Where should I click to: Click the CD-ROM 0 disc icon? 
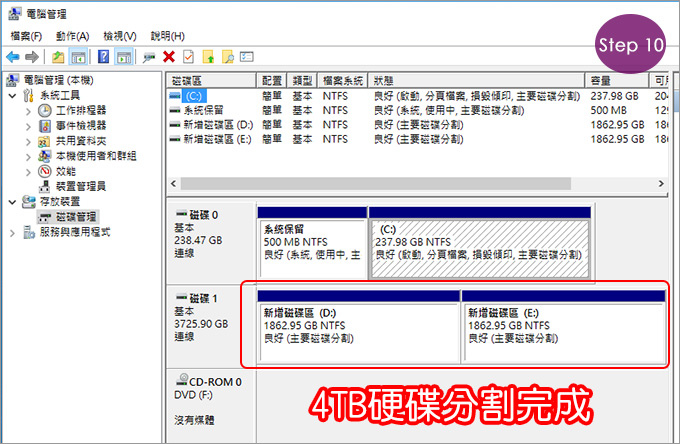point(182,379)
